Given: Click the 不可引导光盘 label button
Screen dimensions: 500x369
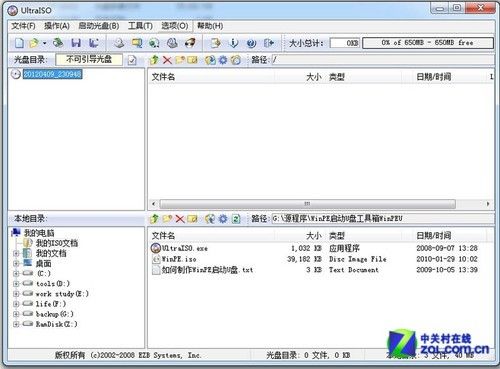Looking at the screenshot, I should [89, 60].
